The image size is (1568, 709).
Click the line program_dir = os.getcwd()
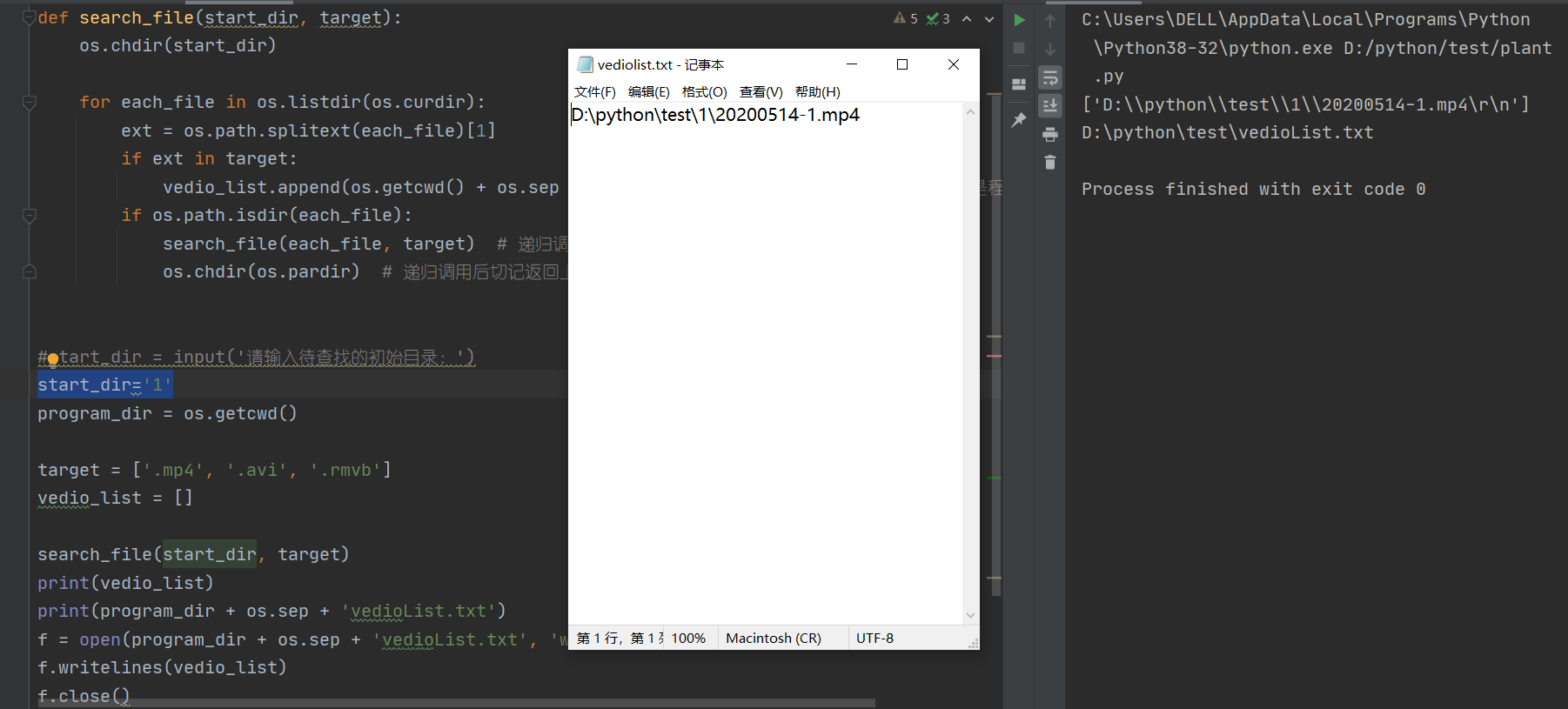[167, 413]
